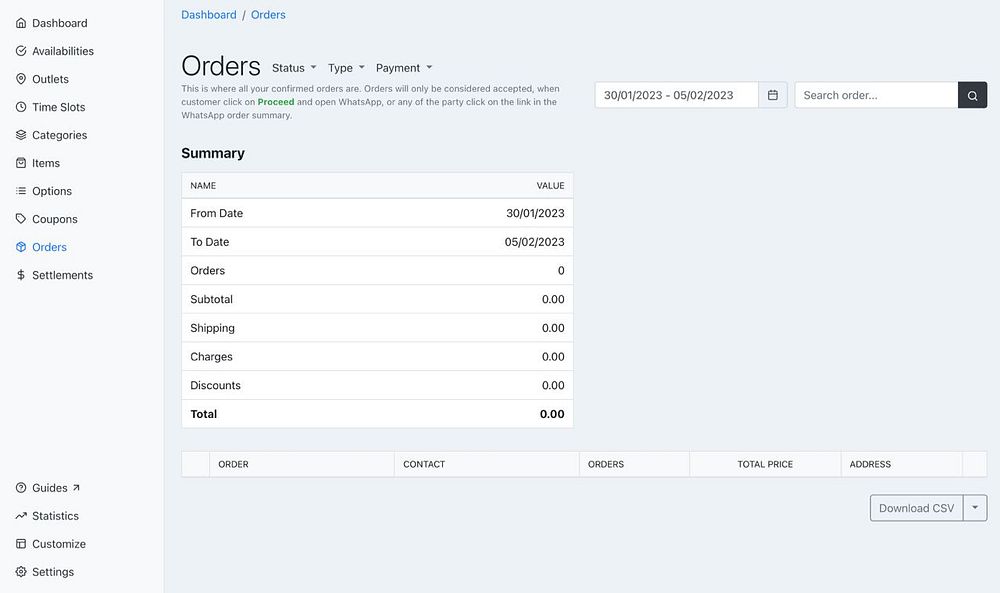
Task: Select Options in the sidebar menu
Action: [43, 191]
